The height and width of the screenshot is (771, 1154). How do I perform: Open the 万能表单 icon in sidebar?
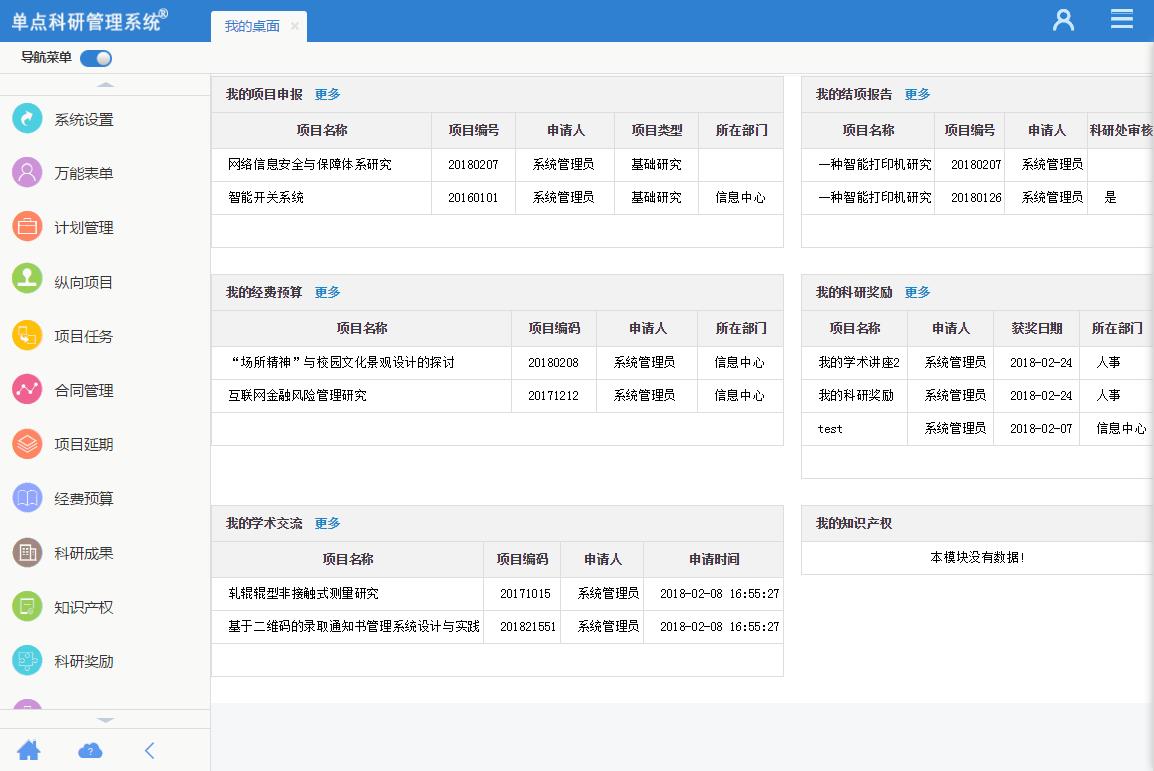(27, 173)
